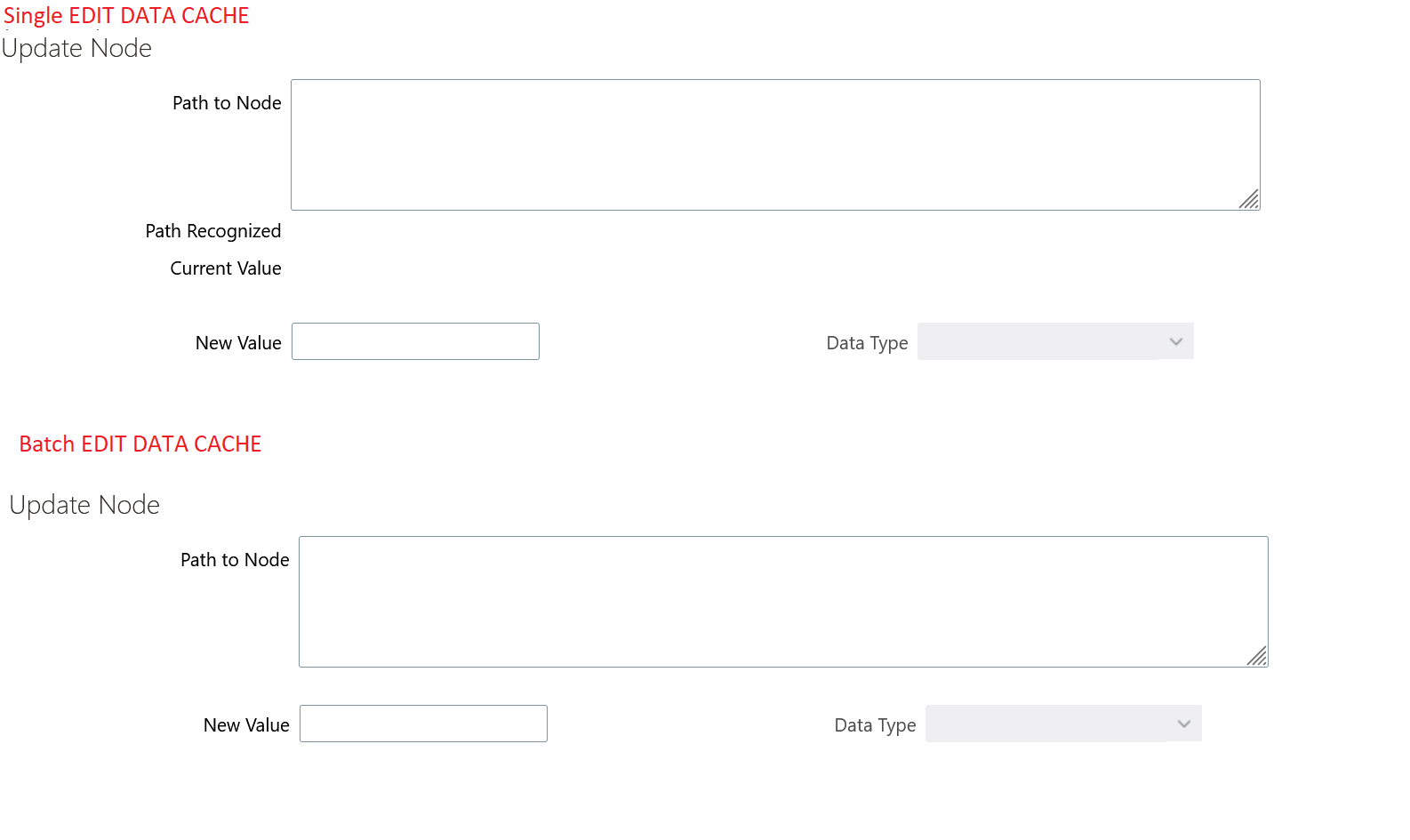Click the 'Update Node' heading below Batch edit title
The width and height of the screenshot is (1410, 840).
point(85,505)
